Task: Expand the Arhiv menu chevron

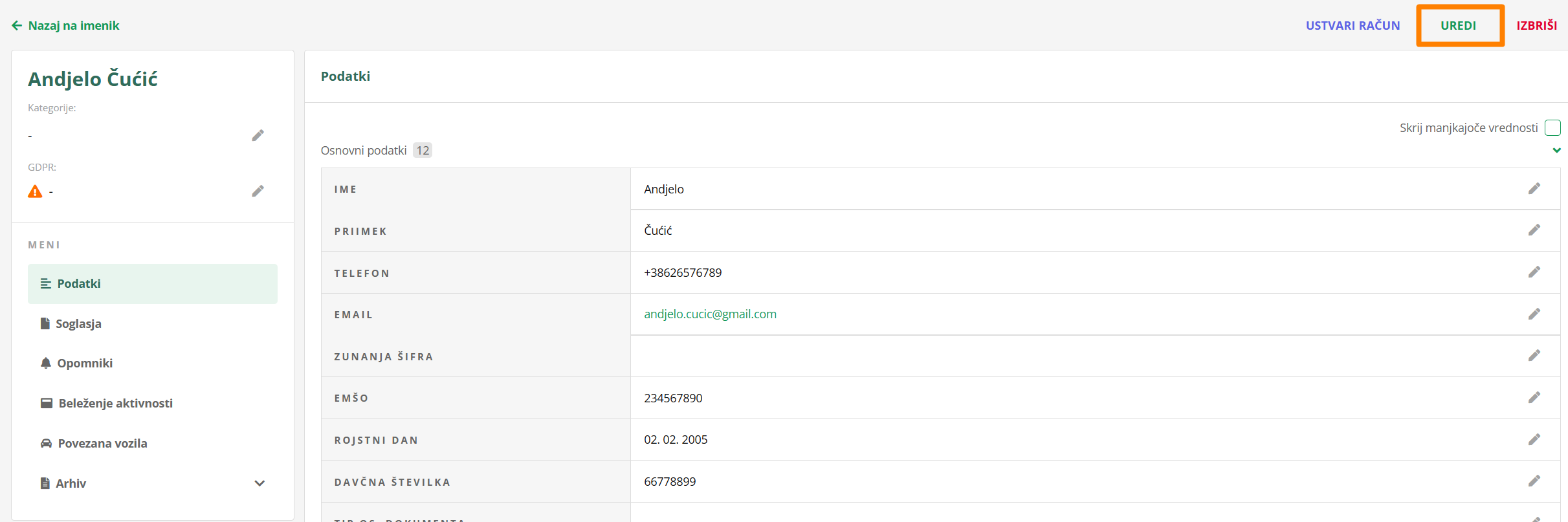Action: [x=259, y=483]
